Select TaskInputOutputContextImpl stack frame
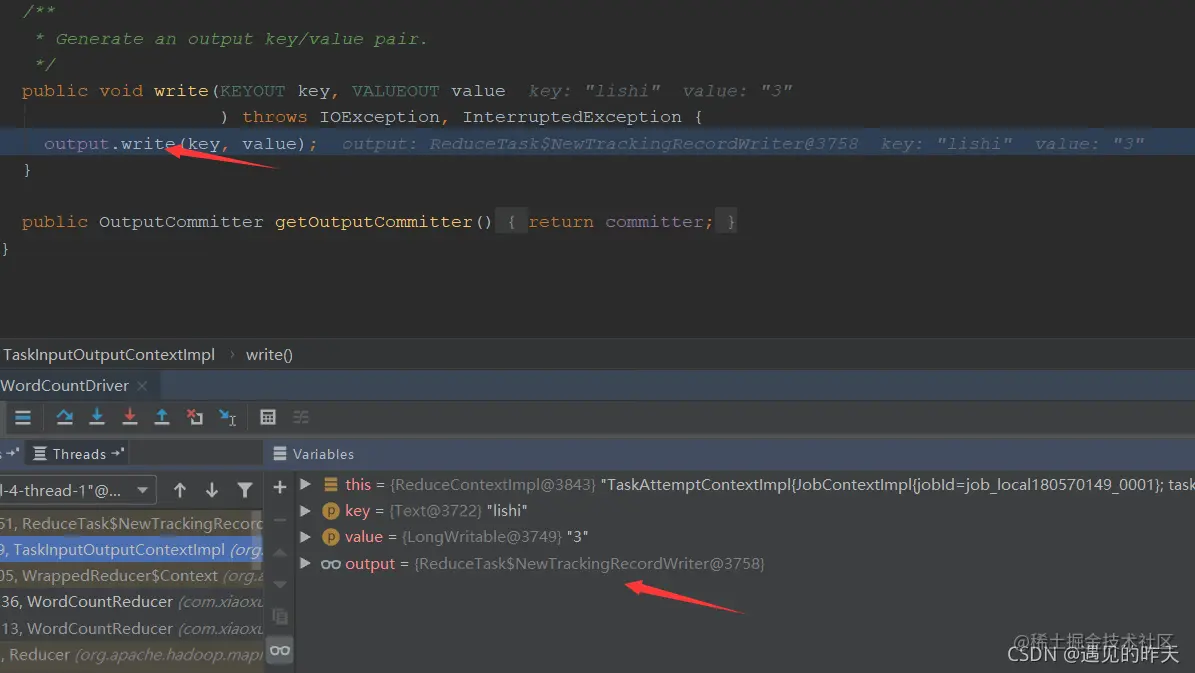The height and width of the screenshot is (673, 1195). [x=131, y=550]
